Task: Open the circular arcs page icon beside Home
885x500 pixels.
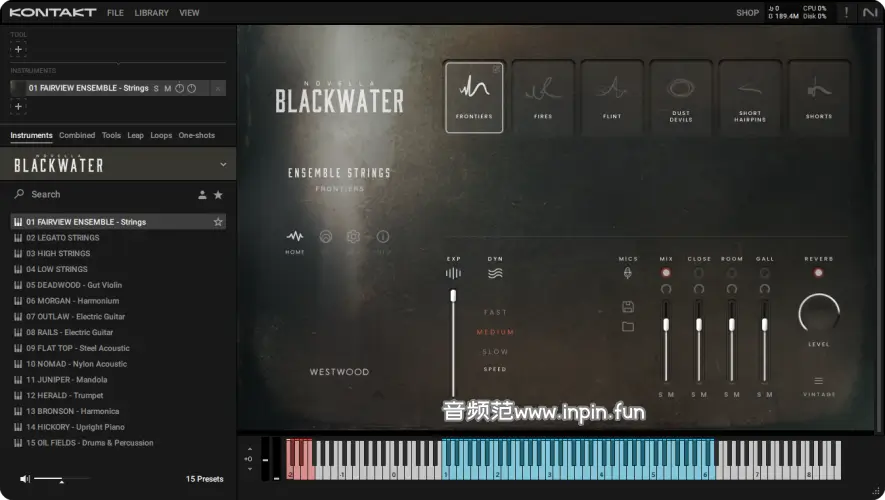Action: tap(326, 236)
